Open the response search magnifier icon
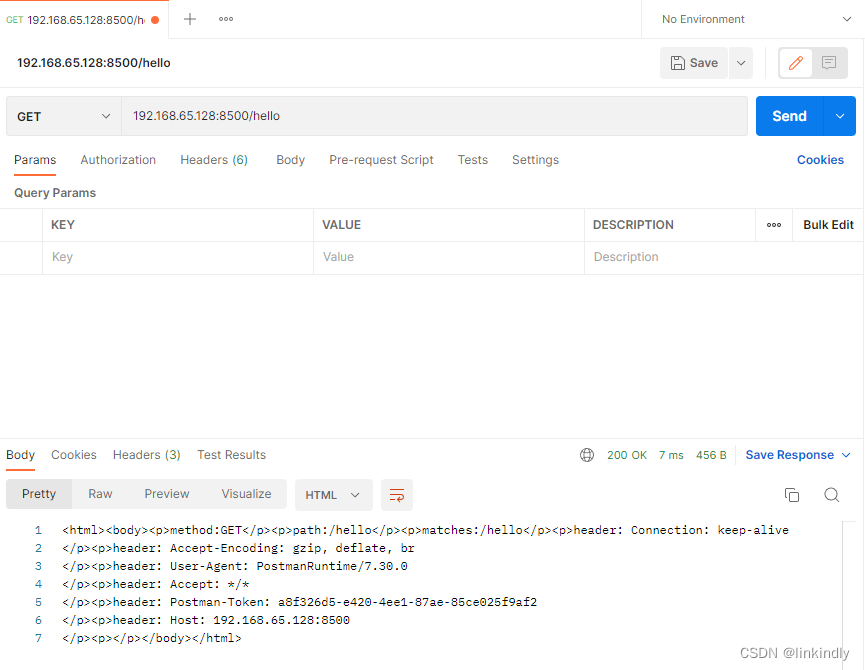This screenshot has height=670, width=865. [831, 495]
